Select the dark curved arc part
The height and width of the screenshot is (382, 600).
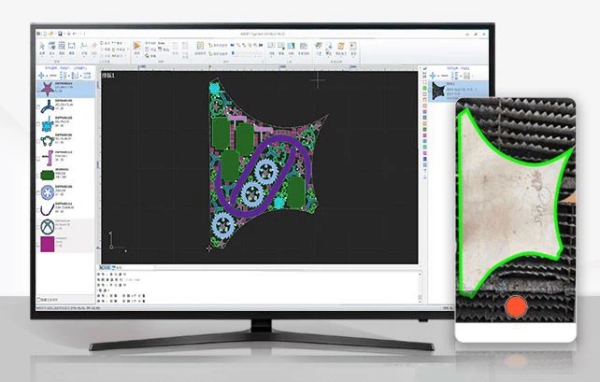point(47,210)
